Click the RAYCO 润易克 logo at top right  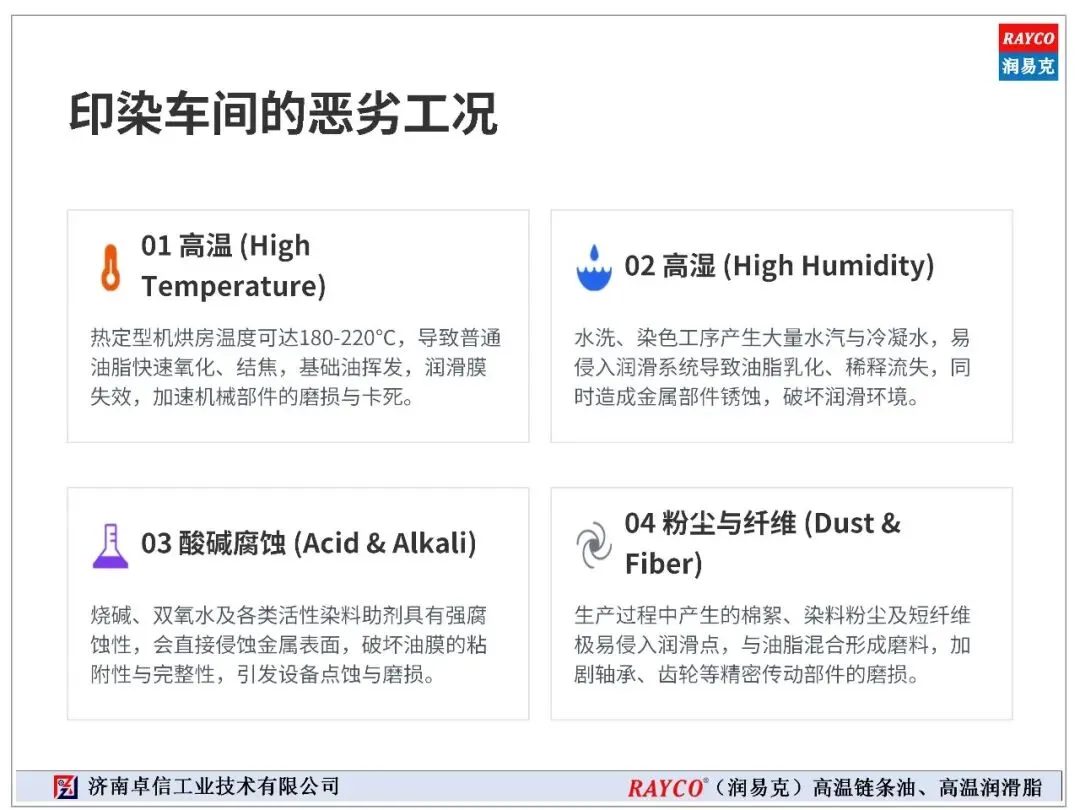coord(1028,52)
